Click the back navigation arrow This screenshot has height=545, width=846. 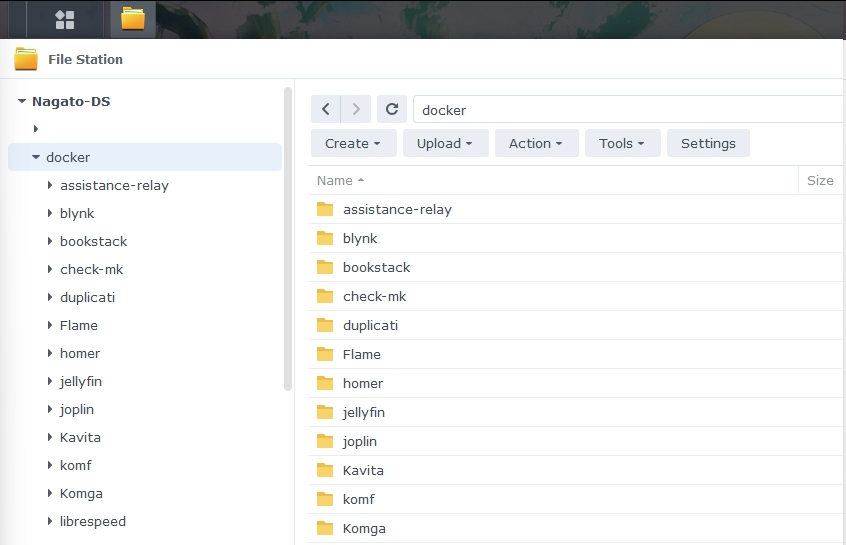[326, 109]
